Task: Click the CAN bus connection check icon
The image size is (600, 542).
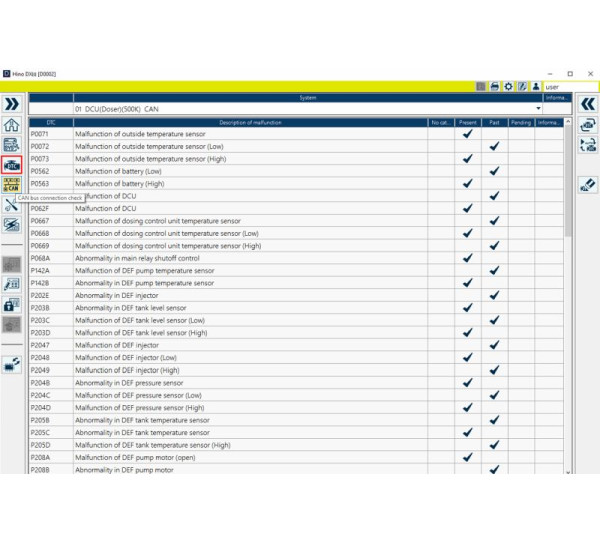Action: 12,185
